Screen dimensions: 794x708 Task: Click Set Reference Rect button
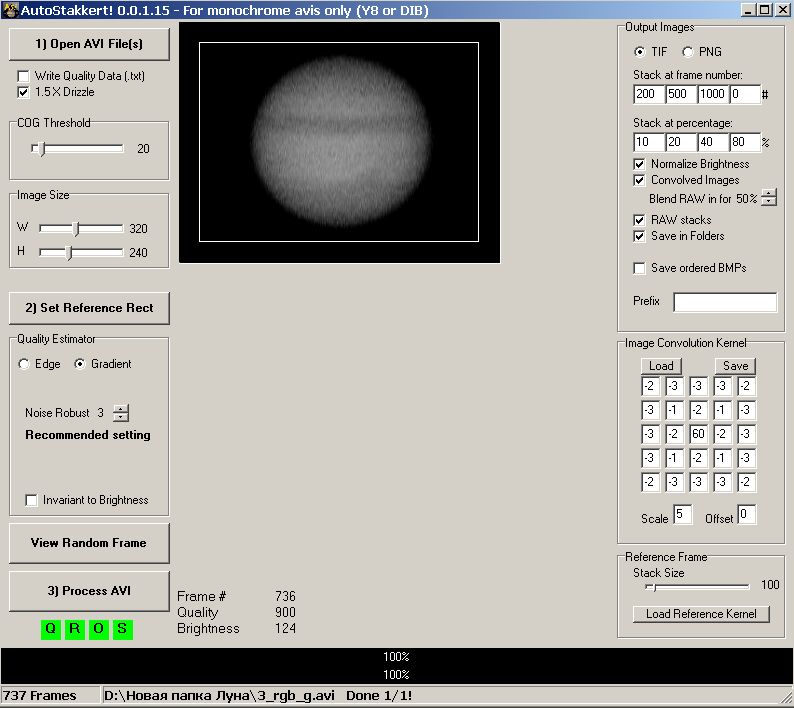(89, 308)
